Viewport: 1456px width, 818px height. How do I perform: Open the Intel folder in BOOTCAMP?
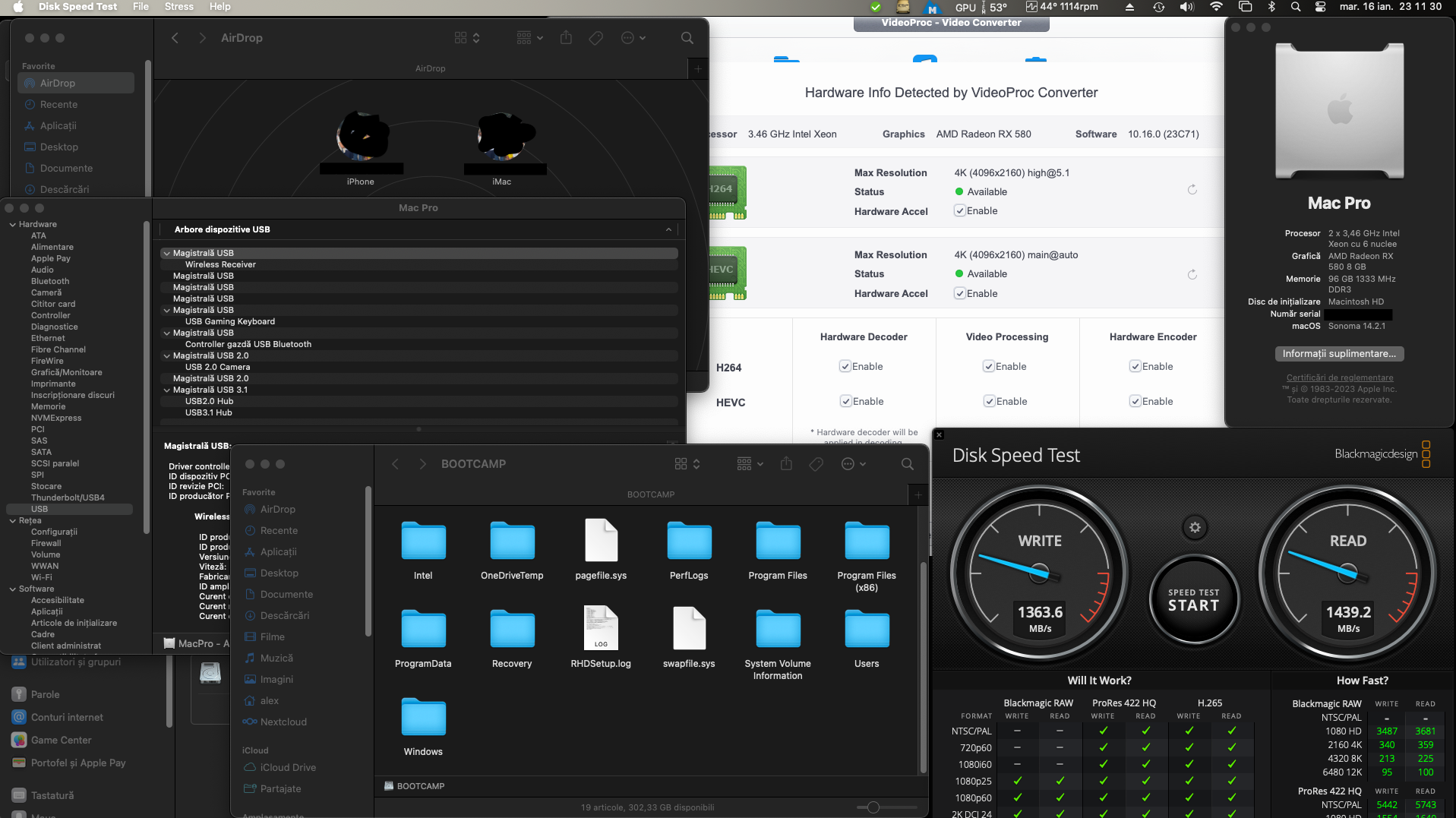pos(423,551)
